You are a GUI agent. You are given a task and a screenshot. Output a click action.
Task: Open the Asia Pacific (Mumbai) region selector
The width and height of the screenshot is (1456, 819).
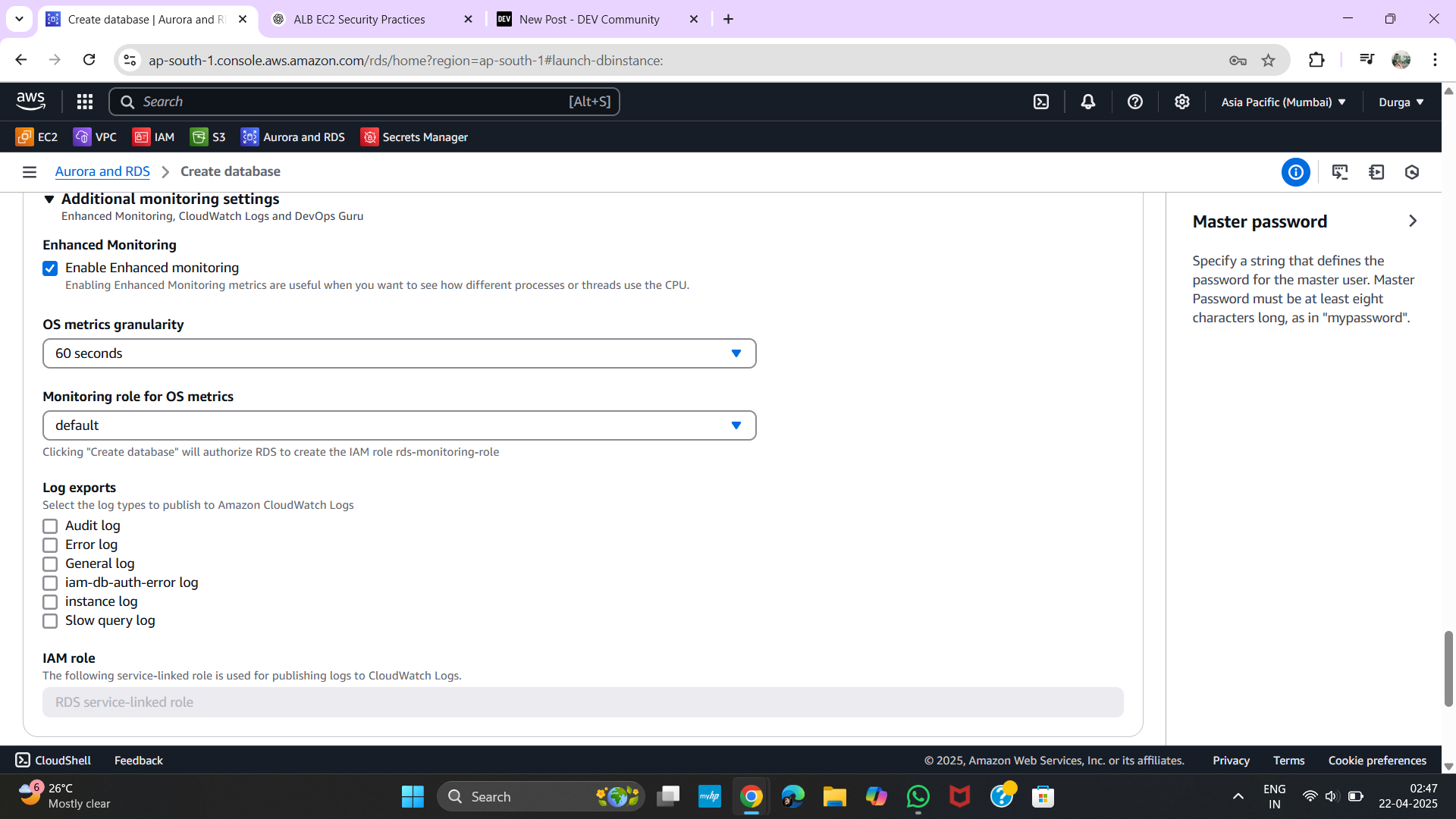tap(1283, 102)
